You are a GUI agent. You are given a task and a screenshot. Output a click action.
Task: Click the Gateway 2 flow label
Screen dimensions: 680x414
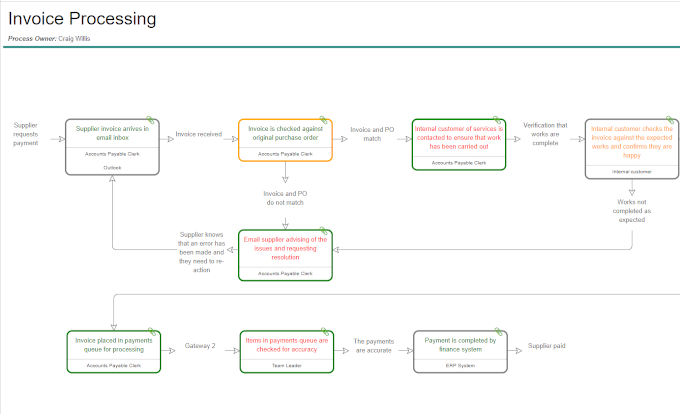coord(200,346)
